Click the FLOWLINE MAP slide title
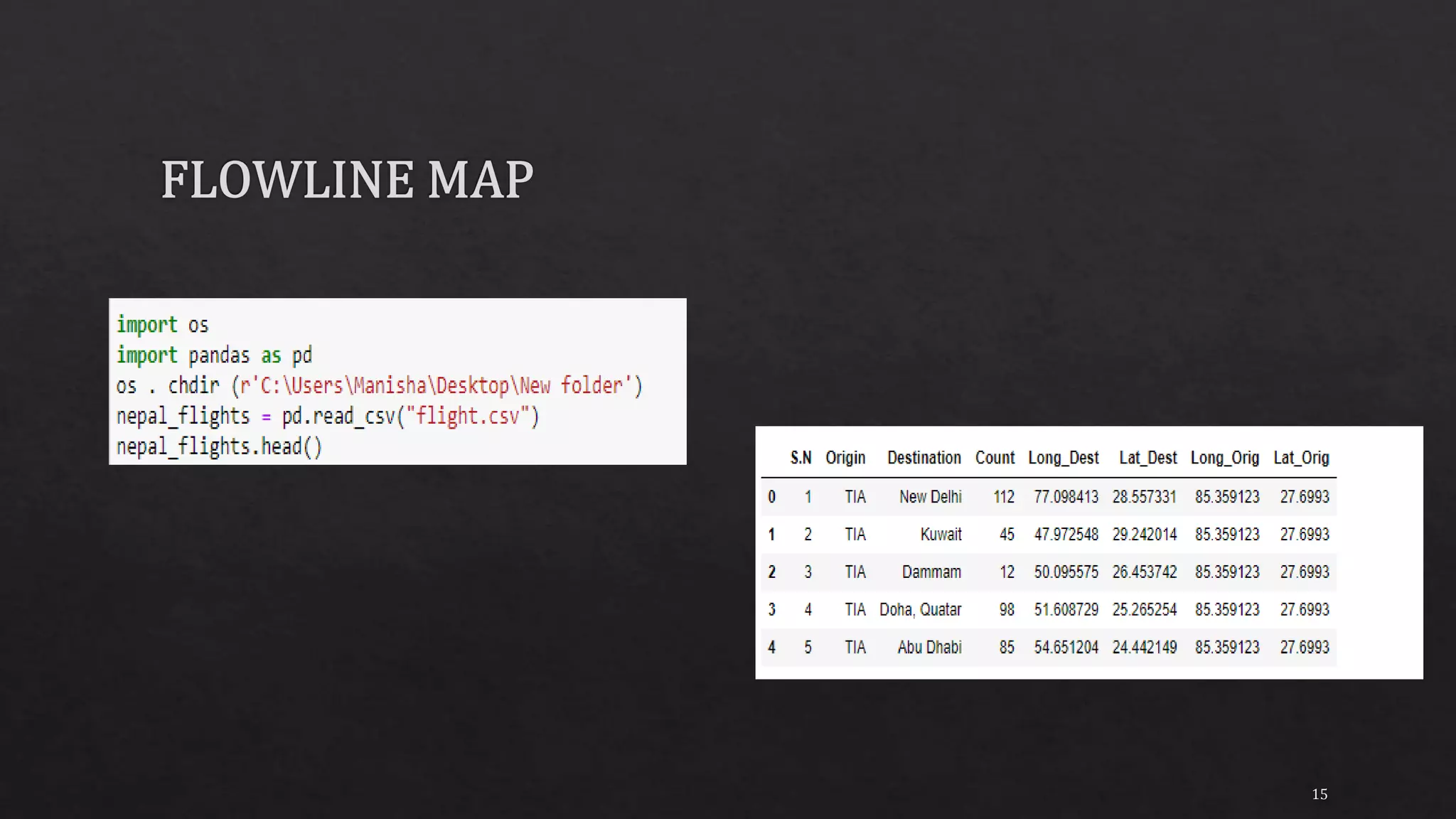The height and width of the screenshot is (819, 1456). coord(347,180)
